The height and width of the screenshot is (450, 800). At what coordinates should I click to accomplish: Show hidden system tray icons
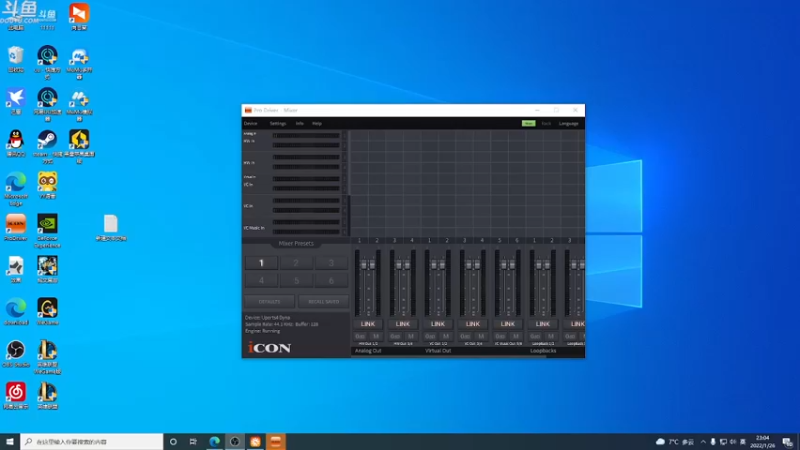tap(703, 441)
